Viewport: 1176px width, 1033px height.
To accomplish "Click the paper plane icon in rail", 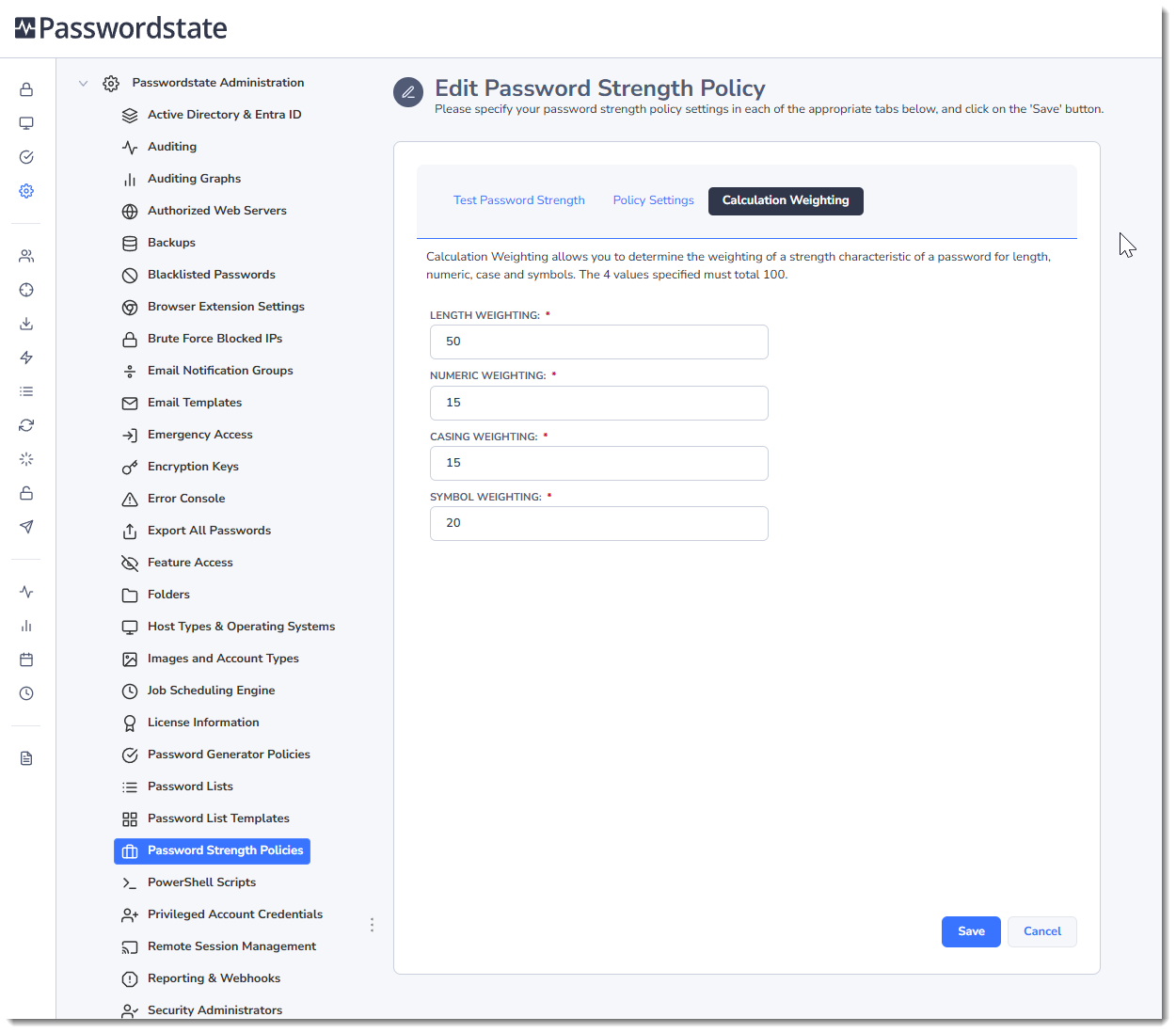I will 26,527.
